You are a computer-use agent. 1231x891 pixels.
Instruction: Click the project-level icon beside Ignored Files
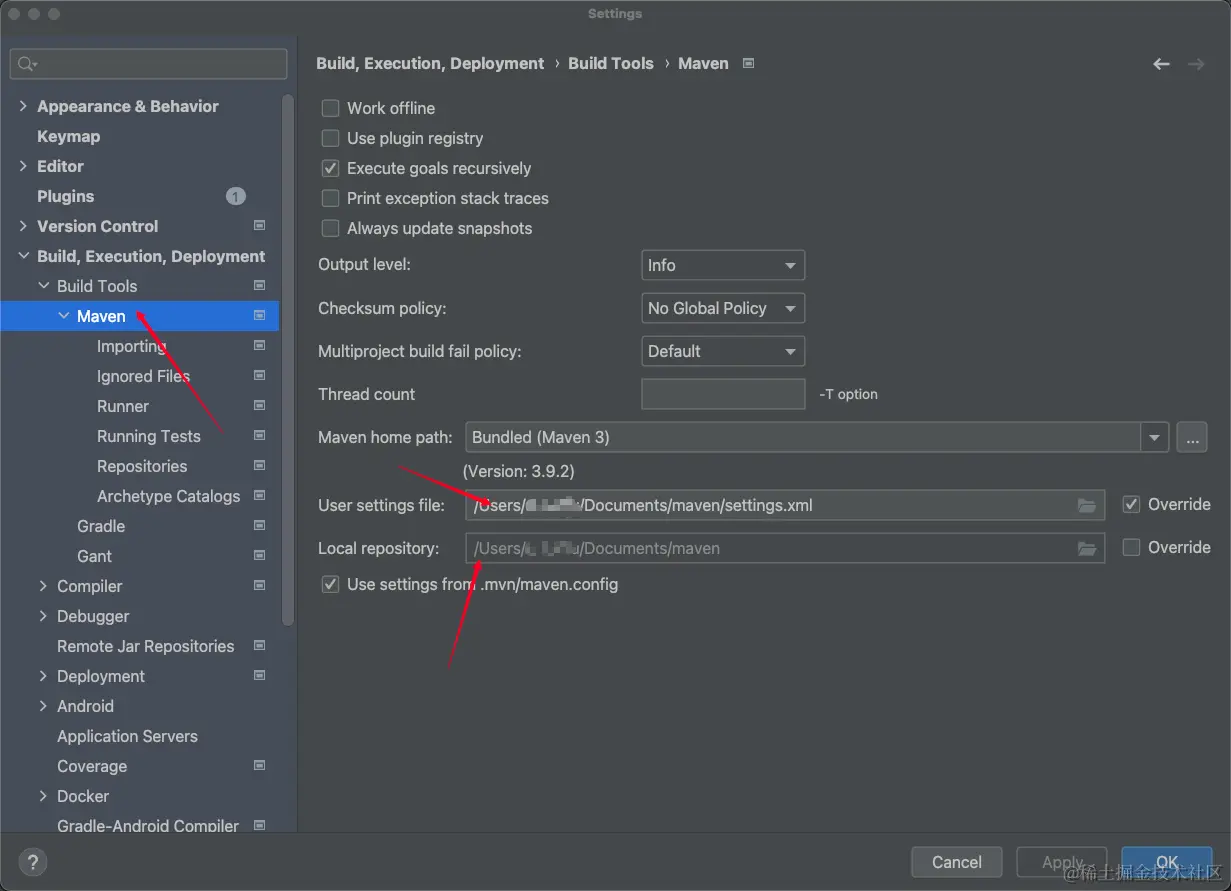pyautogui.click(x=260, y=376)
